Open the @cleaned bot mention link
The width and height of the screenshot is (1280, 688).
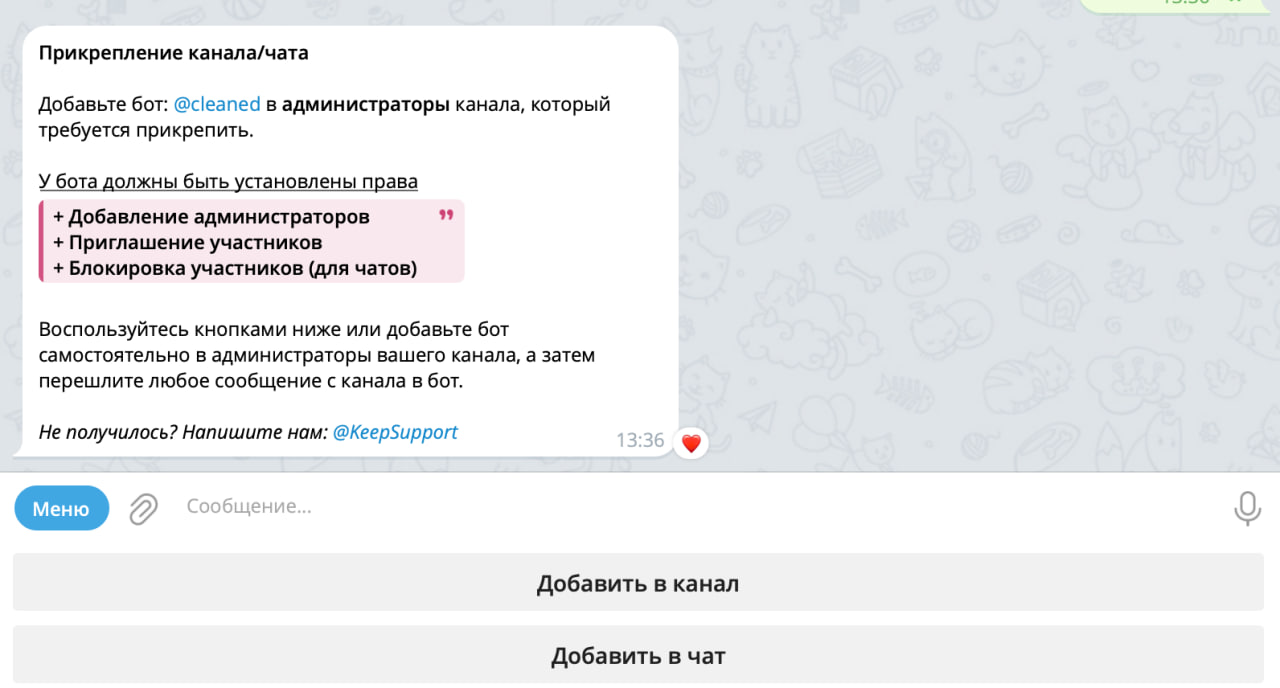coord(217,104)
